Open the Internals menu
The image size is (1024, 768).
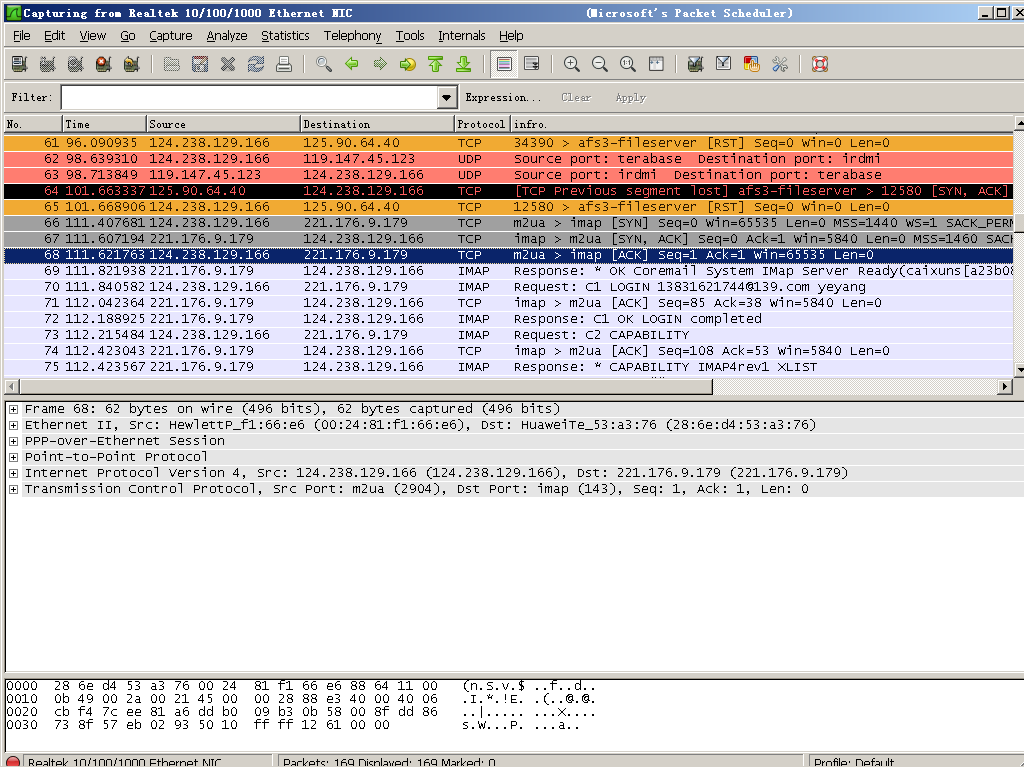point(462,36)
